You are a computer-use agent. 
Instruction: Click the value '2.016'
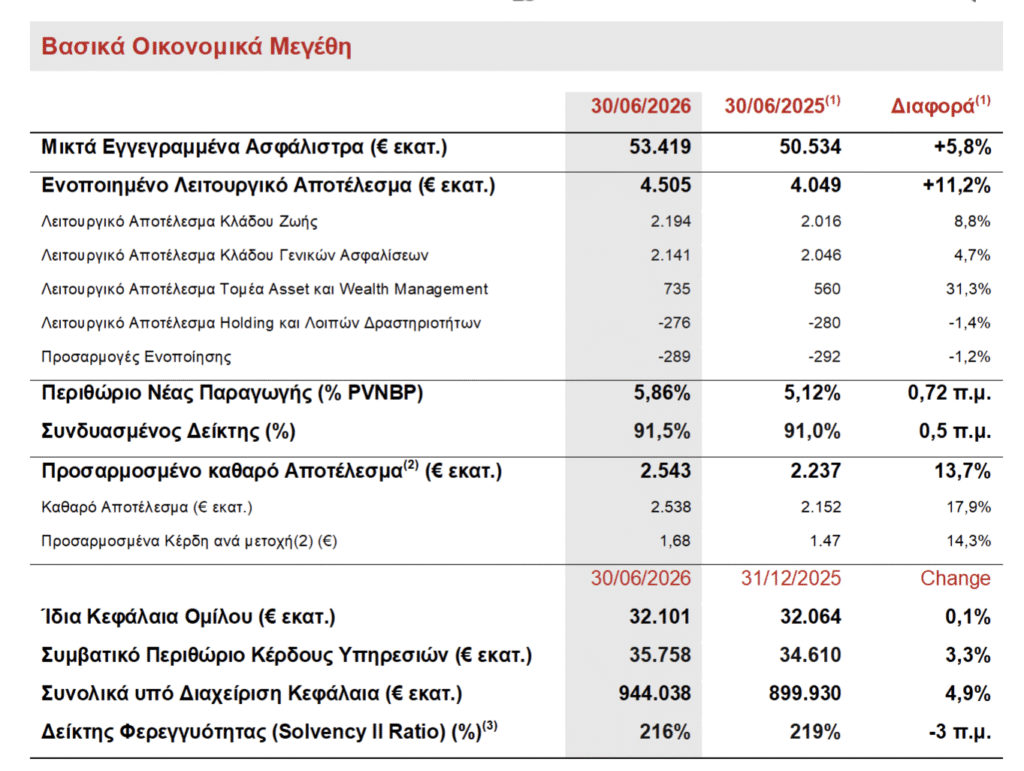(821, 221)
